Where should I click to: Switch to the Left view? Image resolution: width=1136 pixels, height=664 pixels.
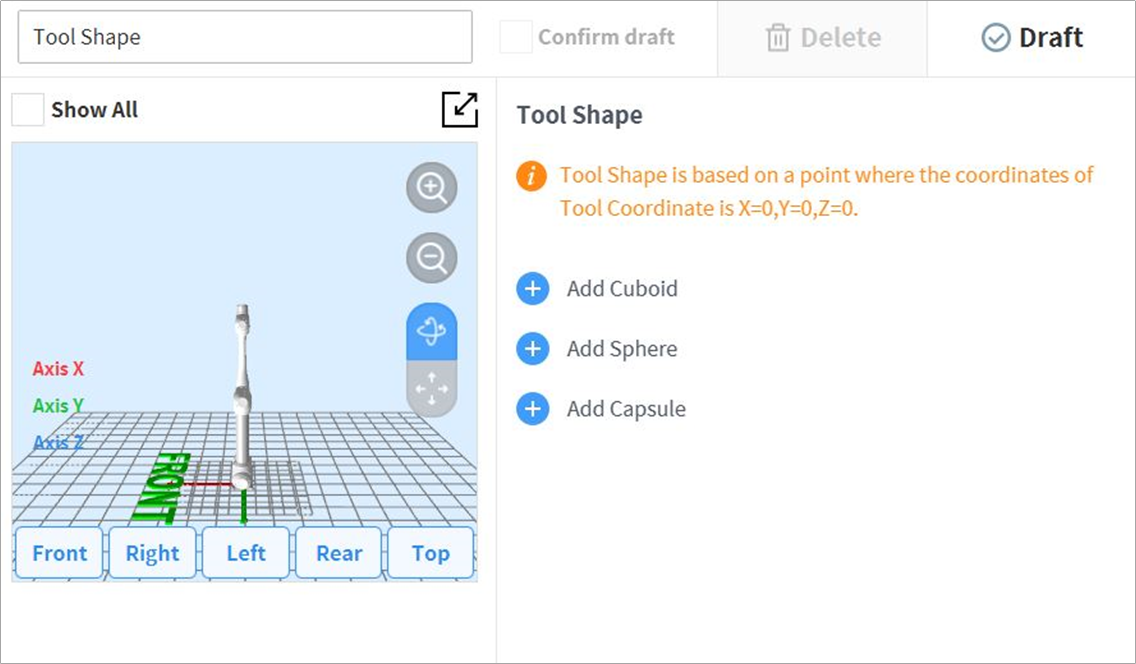click(x=245, y=553)
